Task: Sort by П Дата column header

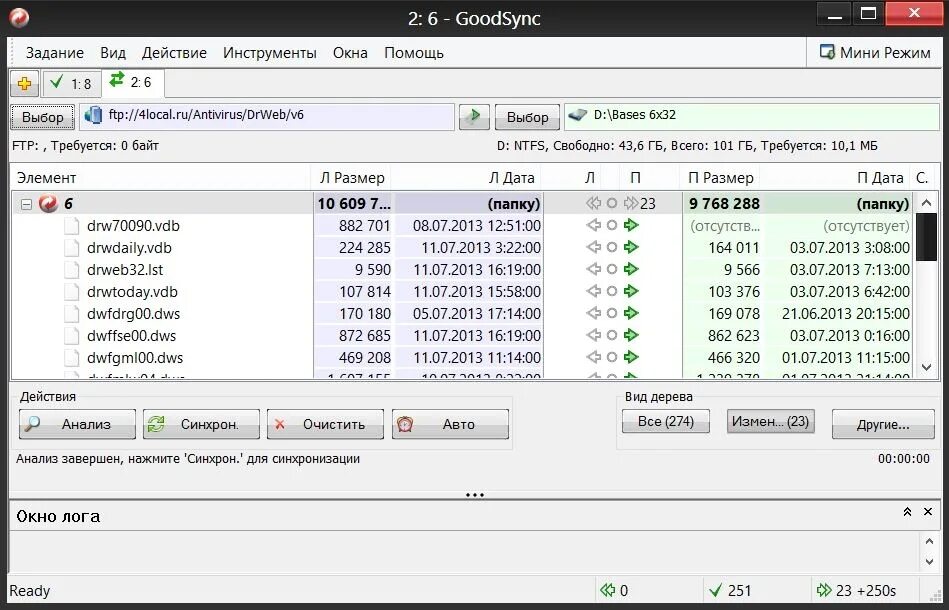Action: [835, 178]
